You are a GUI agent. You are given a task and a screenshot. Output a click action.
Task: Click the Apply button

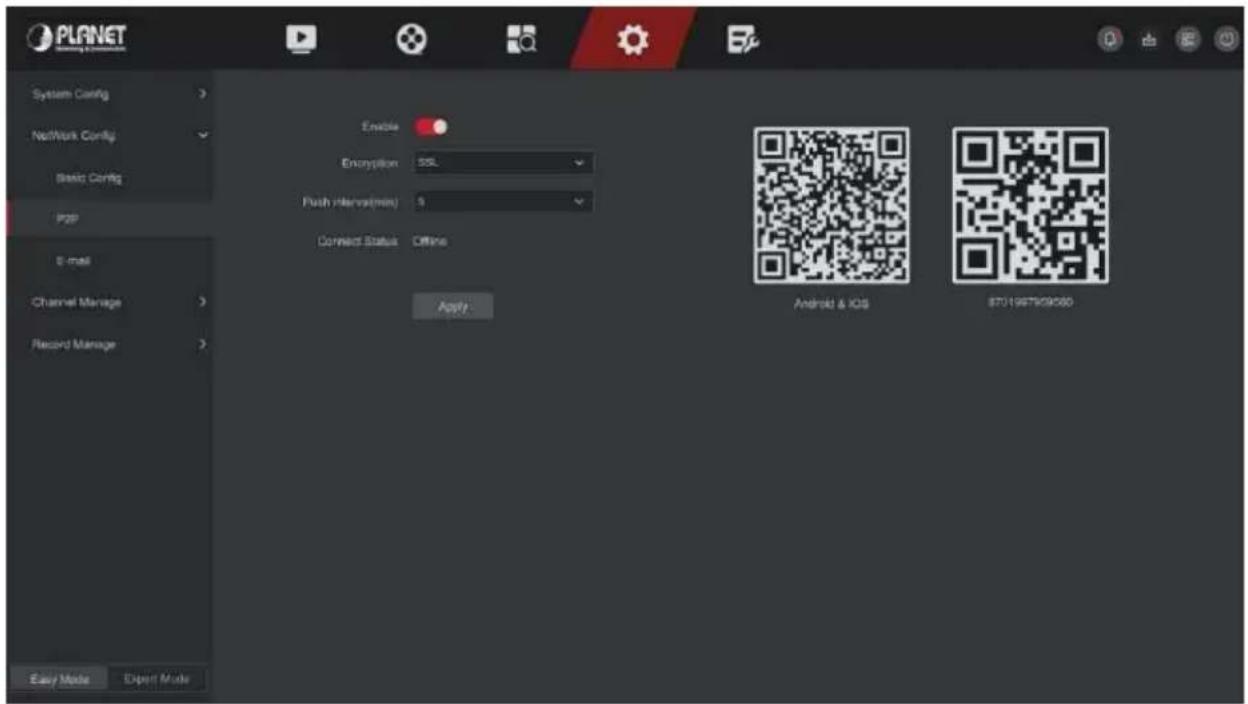(x=453, y=307)
